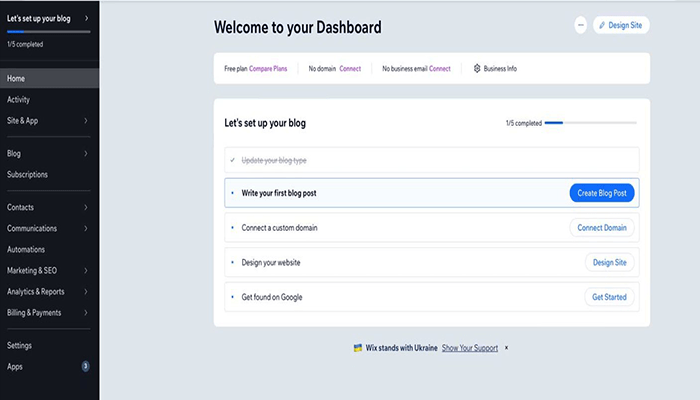The width and height of the screenshot is (700, 400).
Task: Open Activity in the sidebar
Action: point(18,100)
